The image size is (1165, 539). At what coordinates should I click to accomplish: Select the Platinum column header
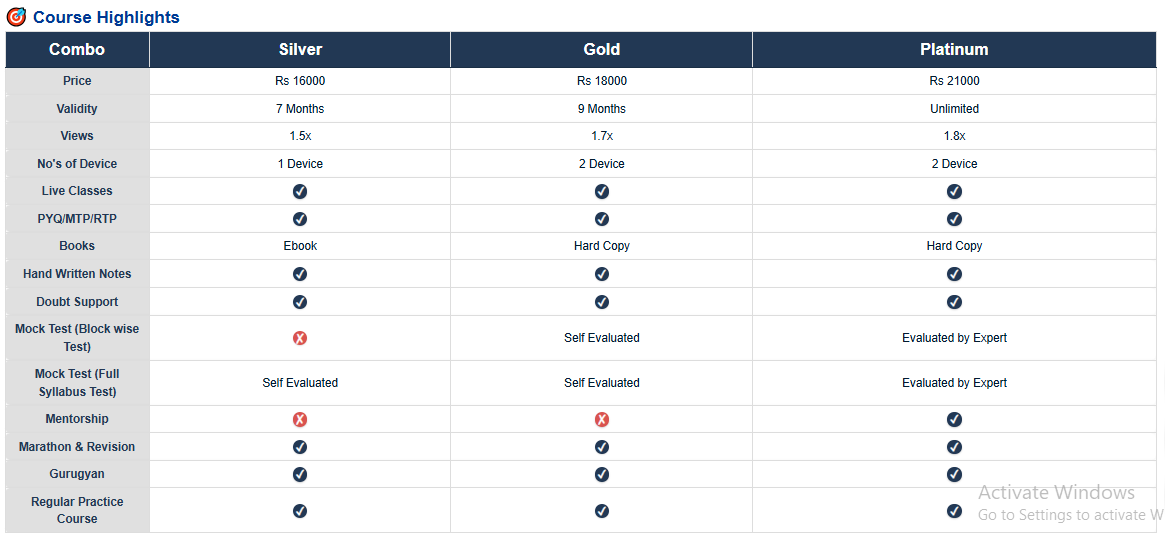(x=954, y=50)
